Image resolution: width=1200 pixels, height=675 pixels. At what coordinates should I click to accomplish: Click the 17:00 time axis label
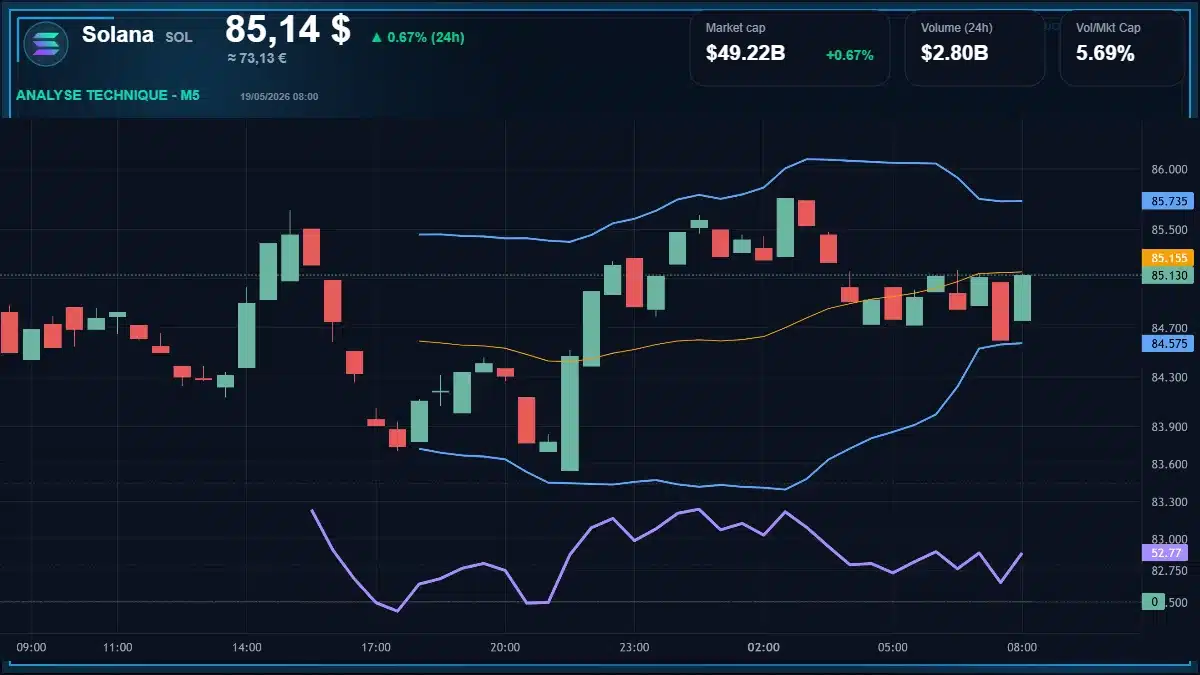click(x=376, y=647)
